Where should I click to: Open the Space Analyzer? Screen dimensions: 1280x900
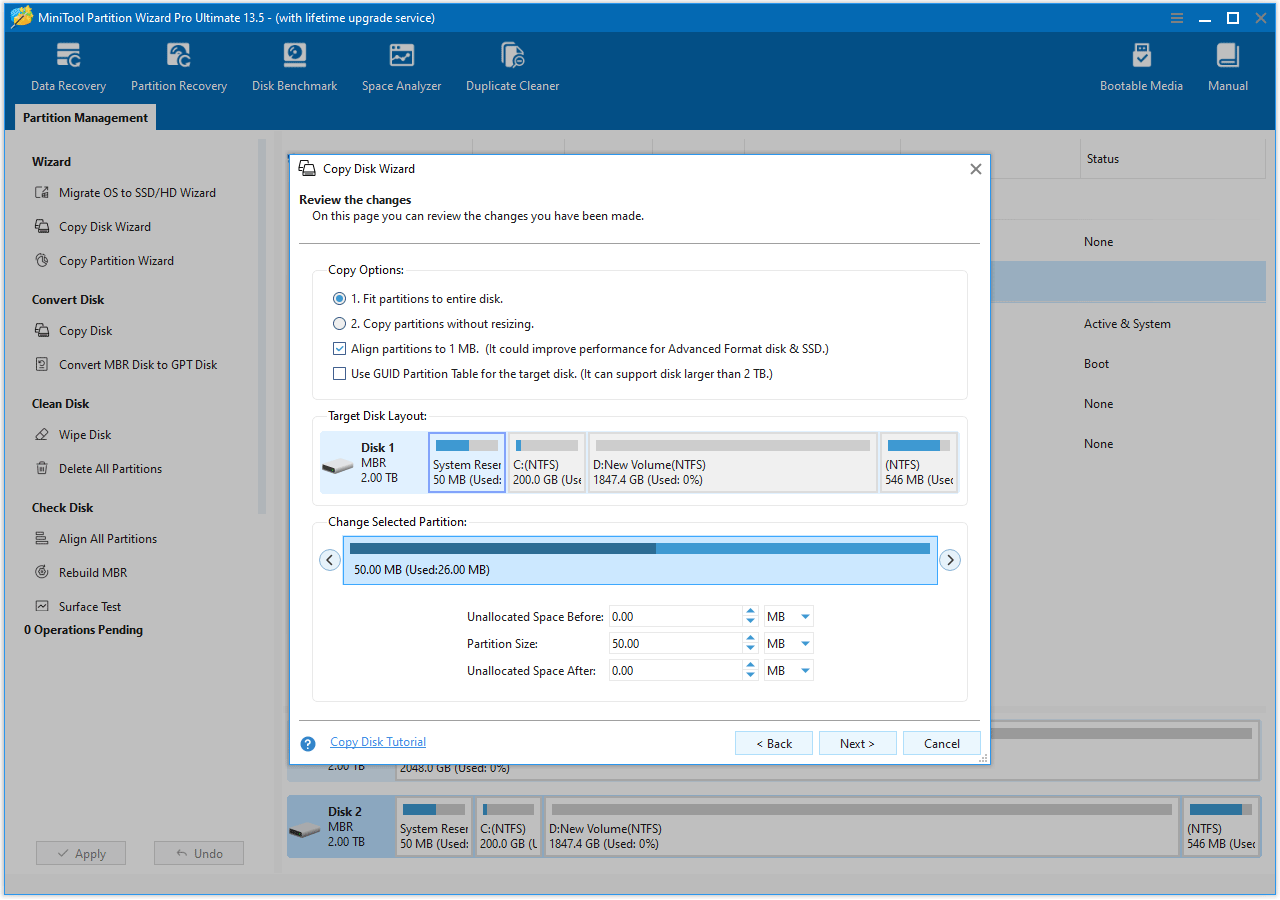401,65
